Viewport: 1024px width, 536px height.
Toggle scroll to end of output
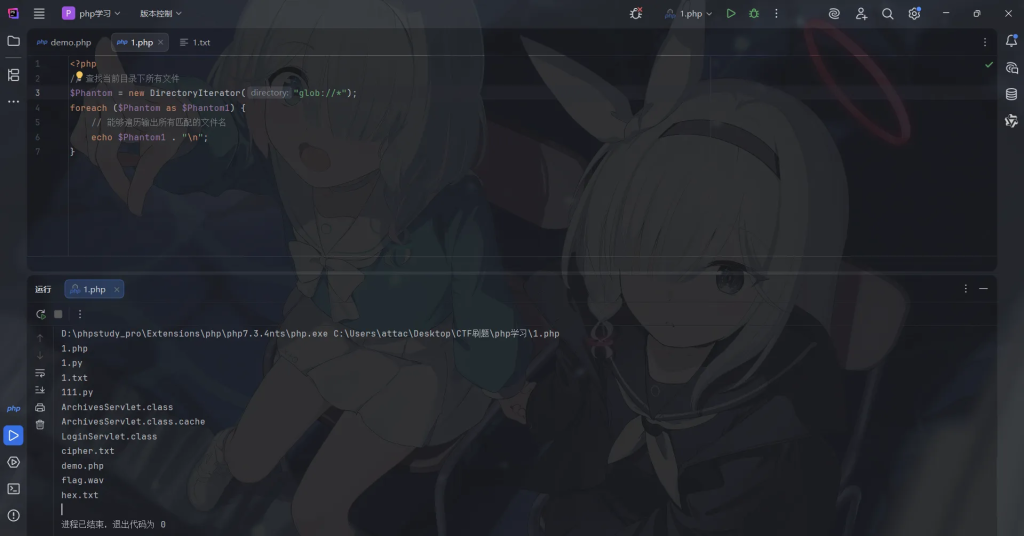tap(40, 390)
